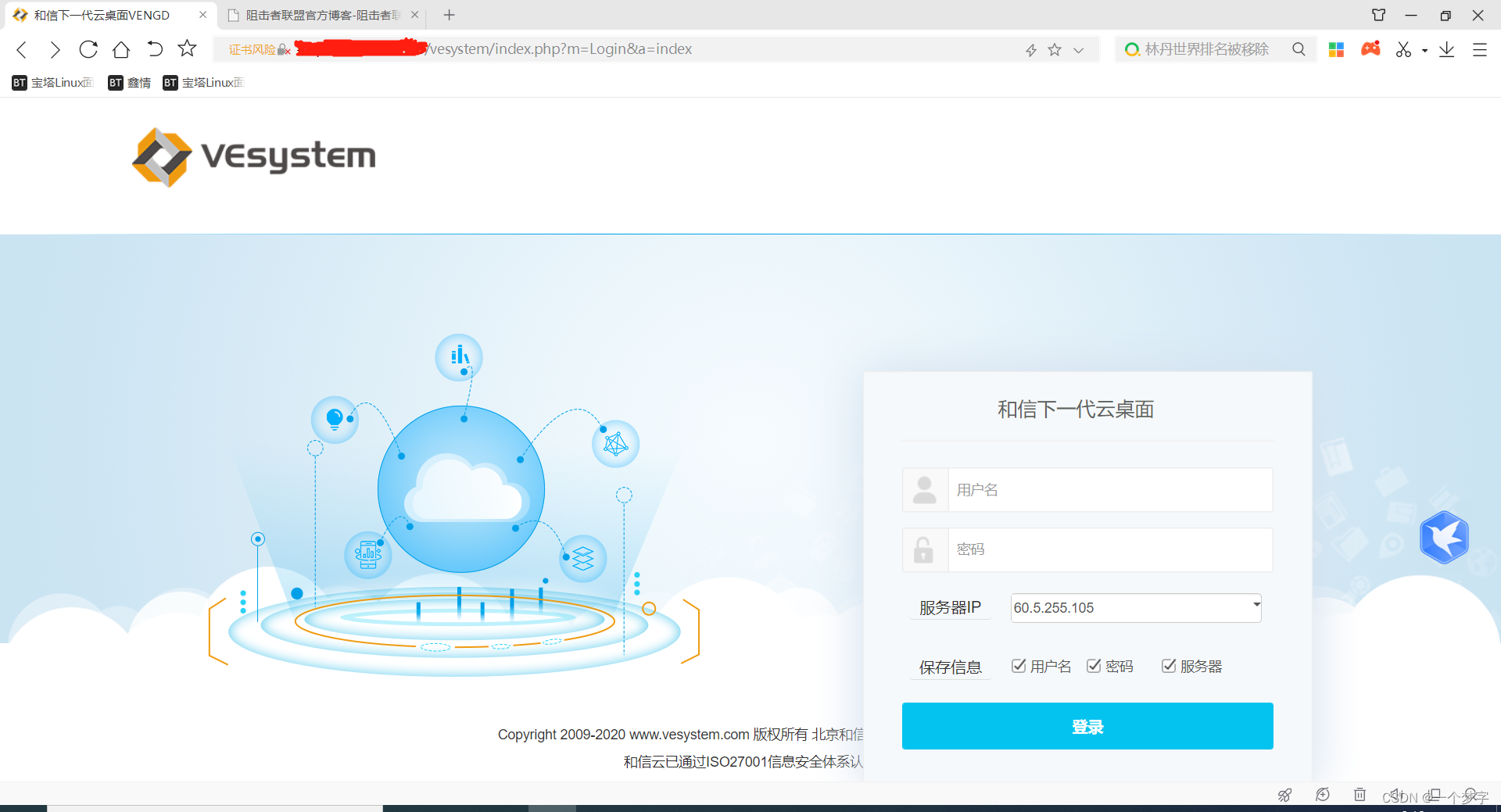Click the search magnifier icon

point(1299,49)
